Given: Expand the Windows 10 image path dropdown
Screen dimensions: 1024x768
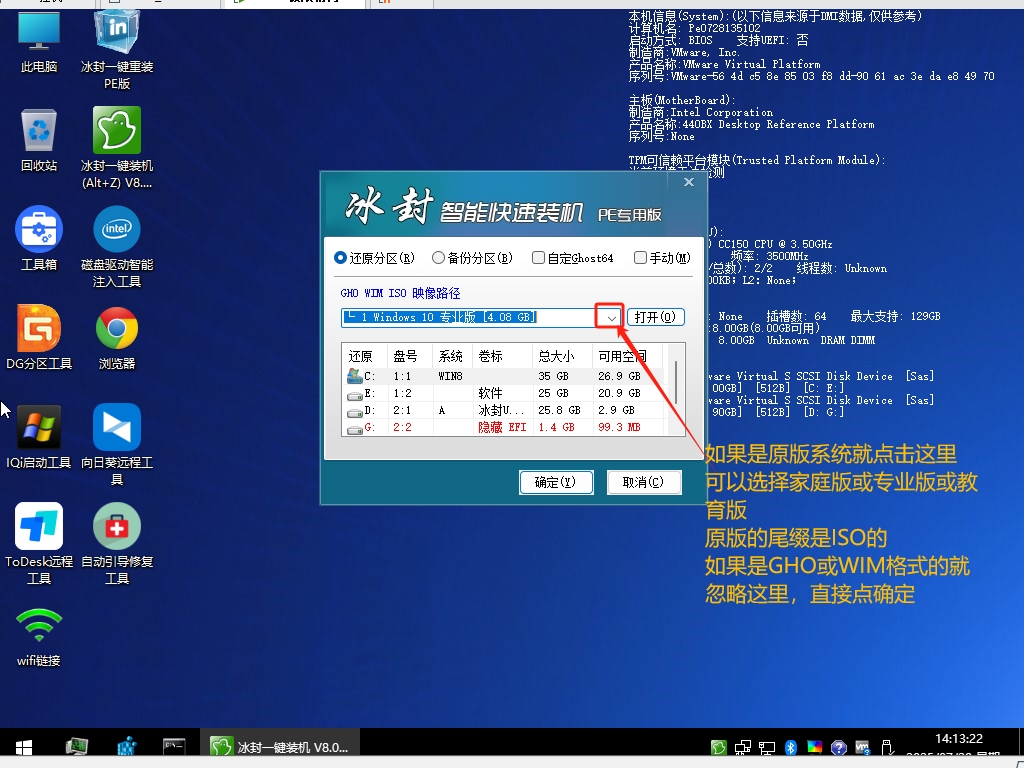Looking at the screenshot, I should click(x=609, y=317).
